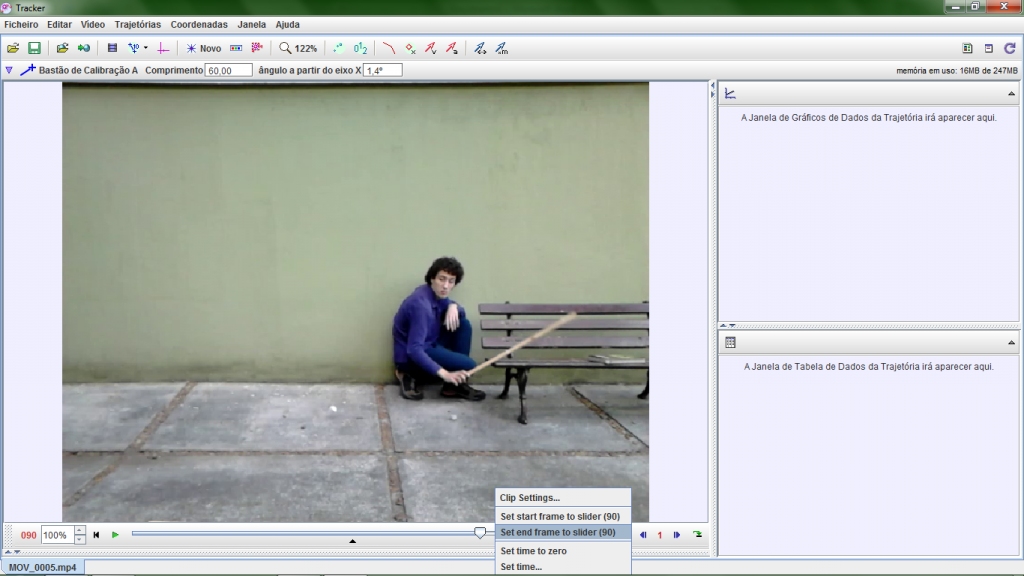This screenshot has height=576, width=1024.
Task: Open the Trajetórias menu
Action: [137, 24]
